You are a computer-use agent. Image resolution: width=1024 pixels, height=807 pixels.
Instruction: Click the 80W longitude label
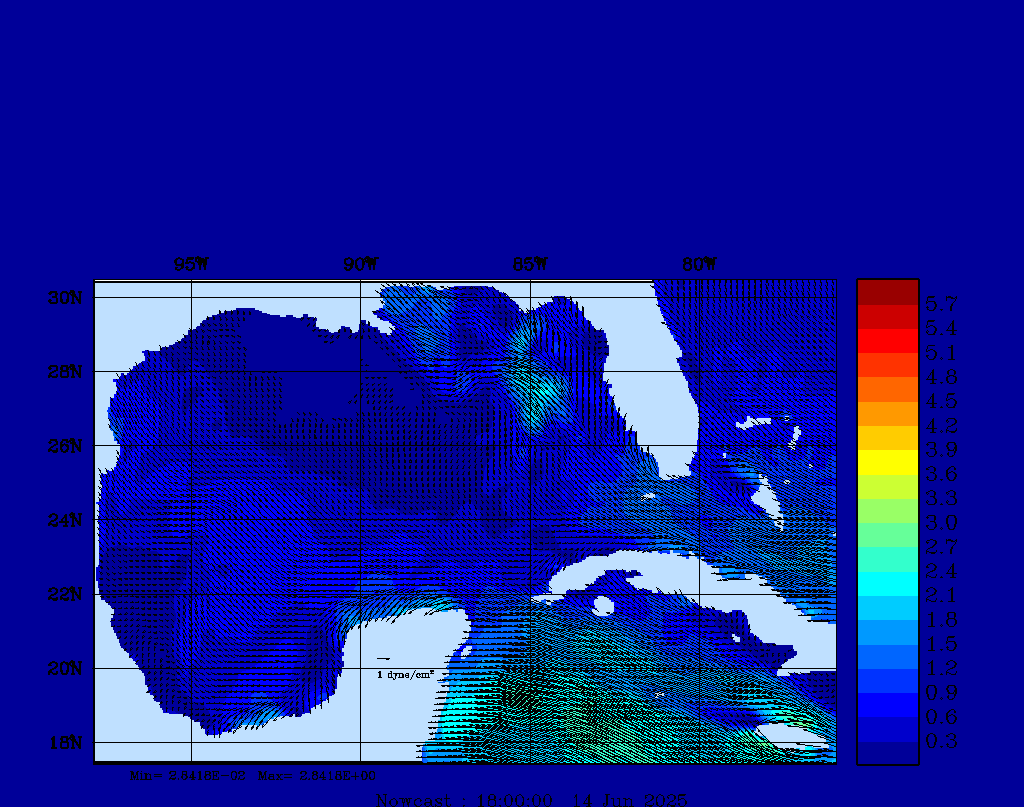699,265
